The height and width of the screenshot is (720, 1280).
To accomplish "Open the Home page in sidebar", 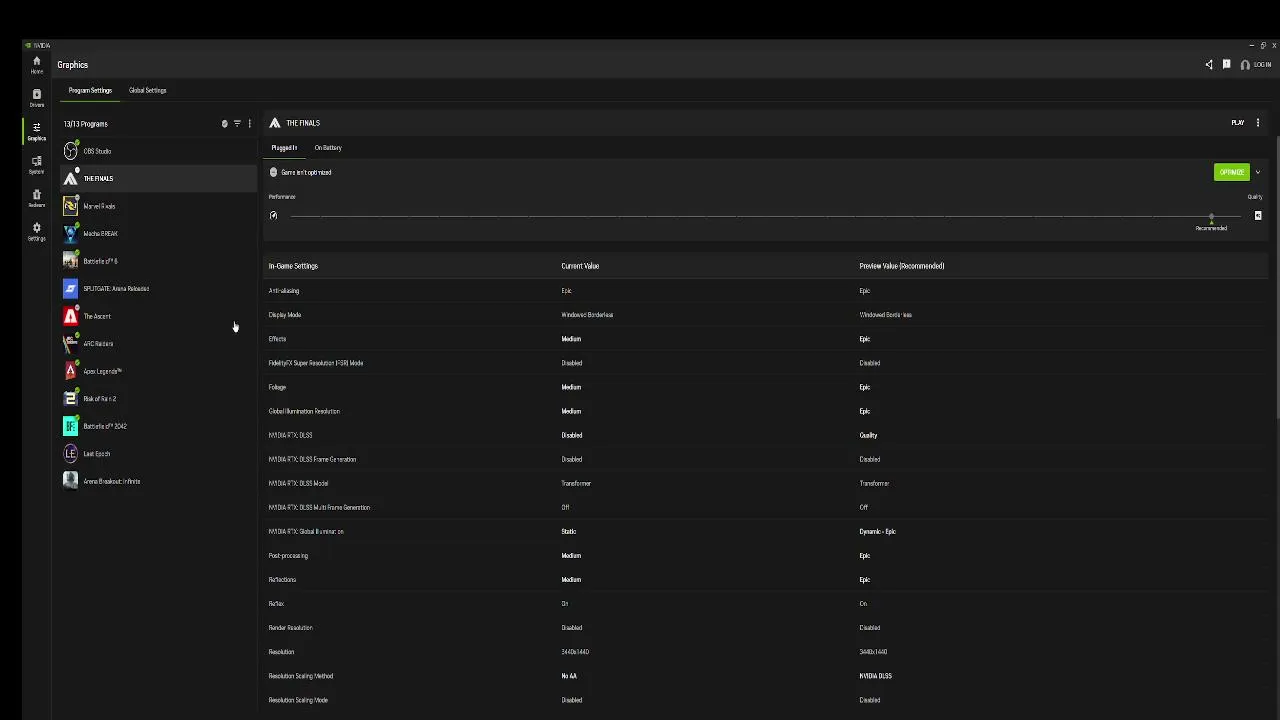I will coord(37,64).
